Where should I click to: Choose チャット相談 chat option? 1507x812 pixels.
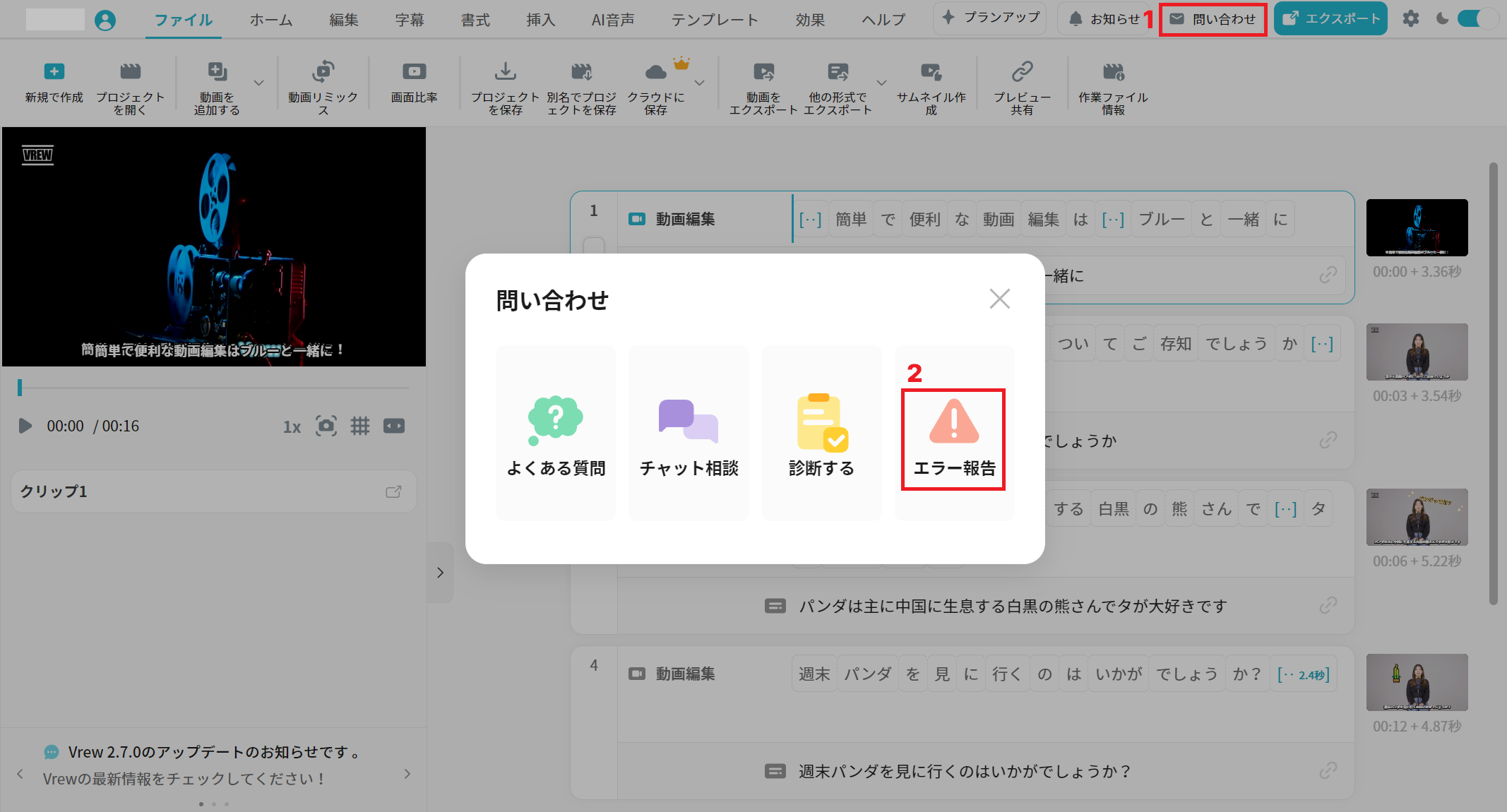[x=689, y=433]
